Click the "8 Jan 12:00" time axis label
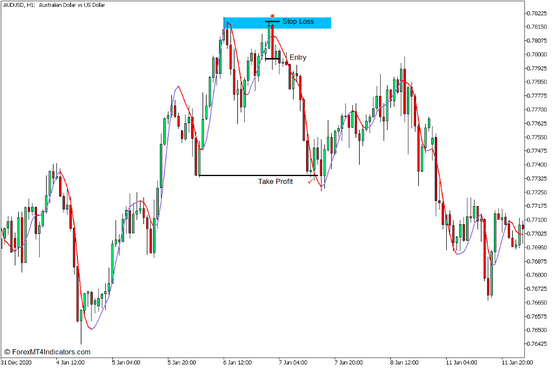This screenshot has height=369, width=556. pyautogui.click(x=404, y=363)
